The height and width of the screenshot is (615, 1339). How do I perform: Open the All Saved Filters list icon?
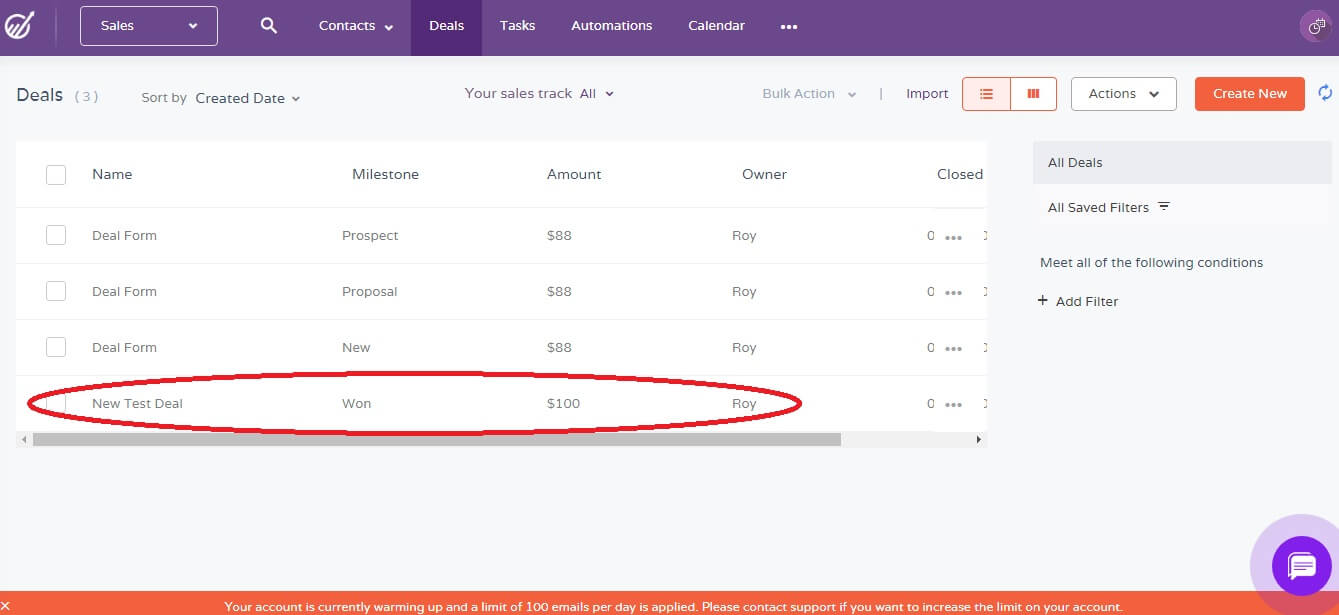tap(1164, 207)
